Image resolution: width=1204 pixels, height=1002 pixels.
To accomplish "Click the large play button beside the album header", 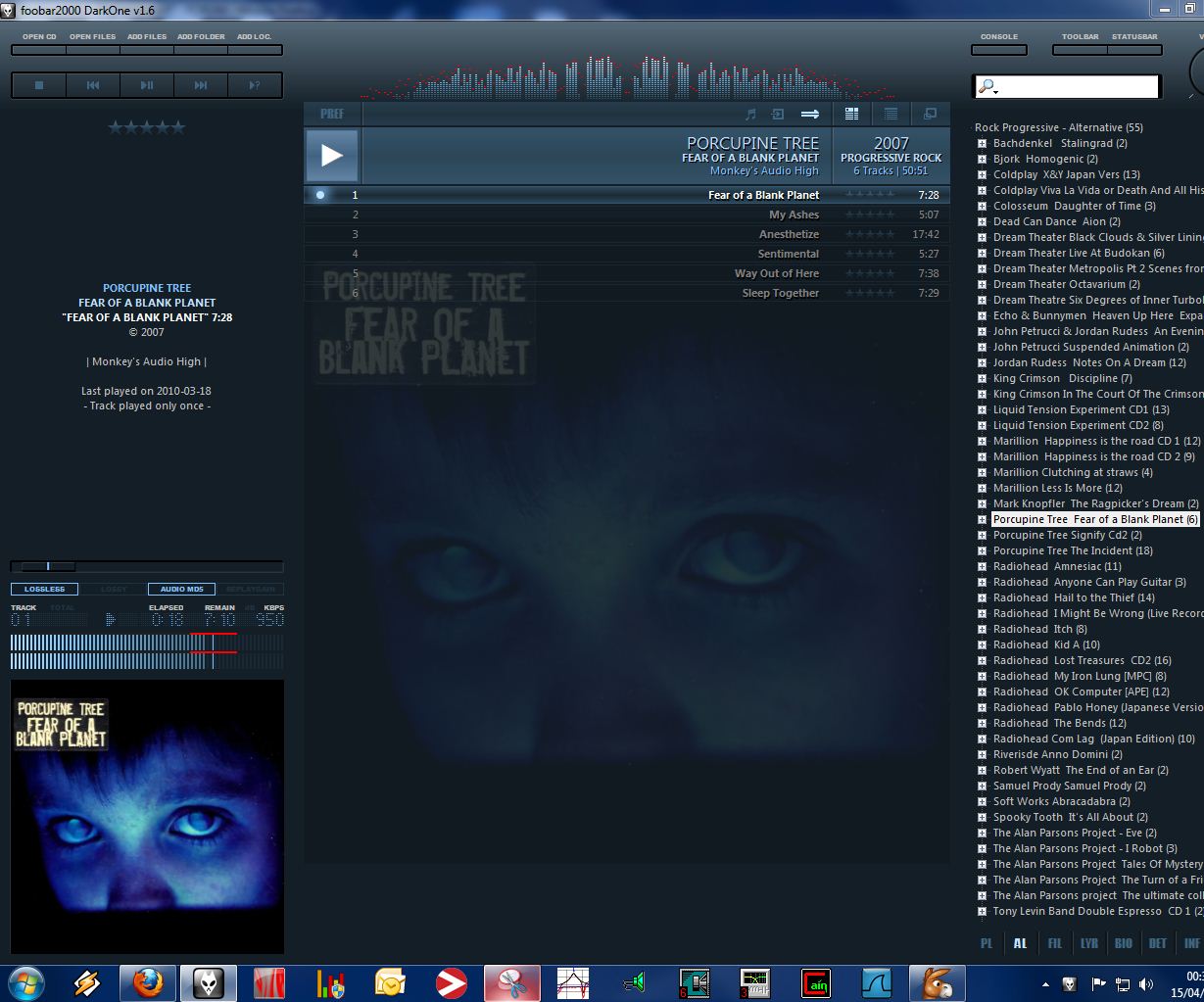I will (x=332, y=155).
